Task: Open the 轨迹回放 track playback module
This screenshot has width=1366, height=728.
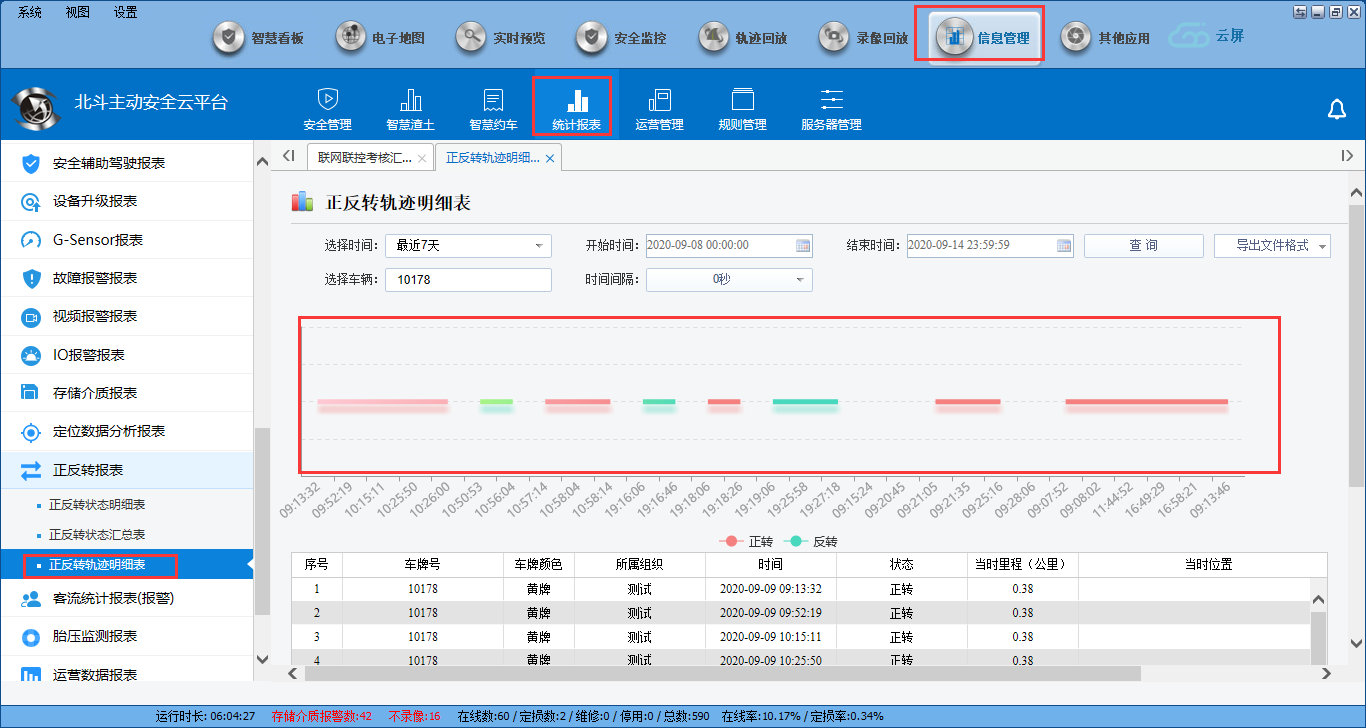Action: tap(744, 38)
